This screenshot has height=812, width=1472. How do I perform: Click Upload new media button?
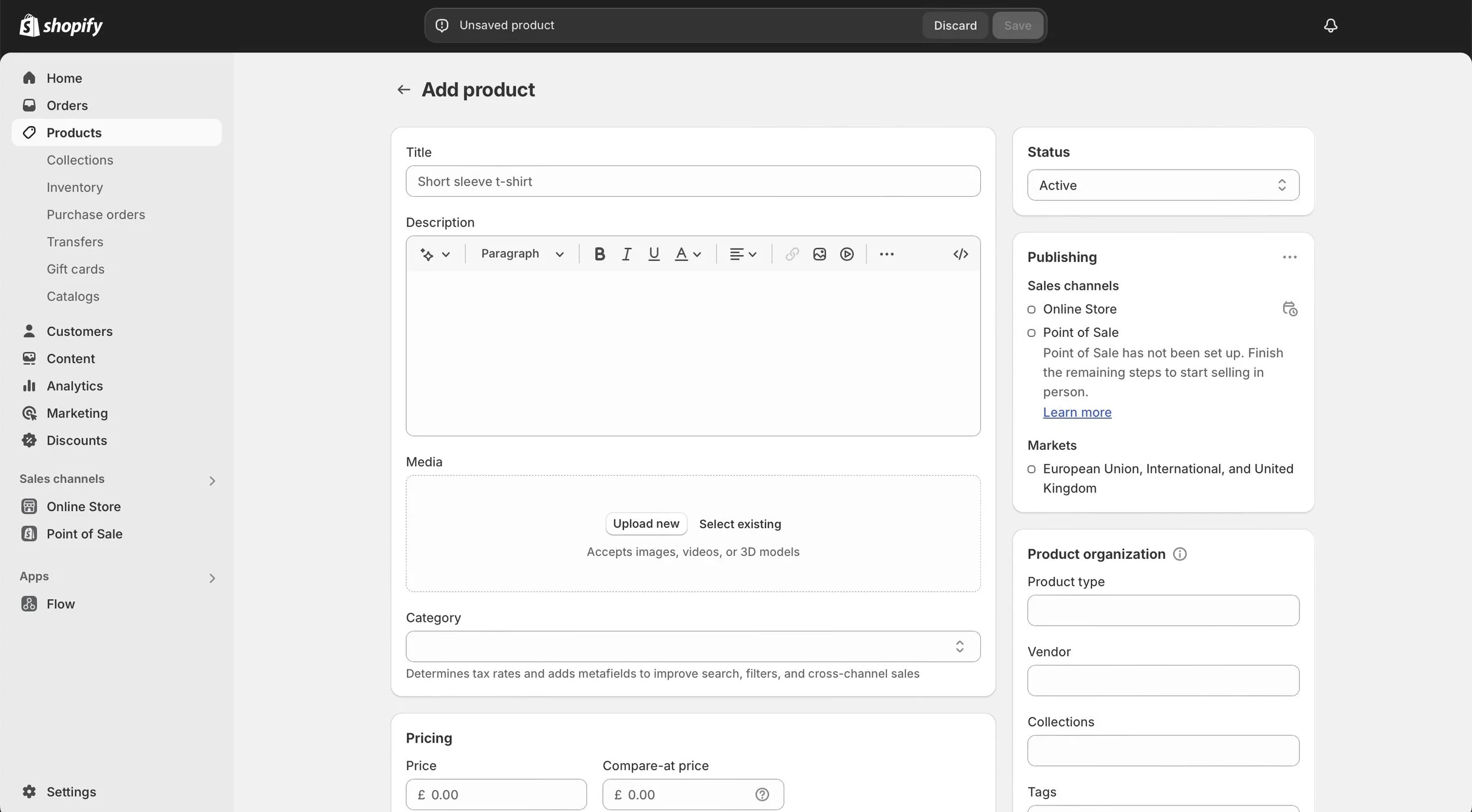pos(646,524)
